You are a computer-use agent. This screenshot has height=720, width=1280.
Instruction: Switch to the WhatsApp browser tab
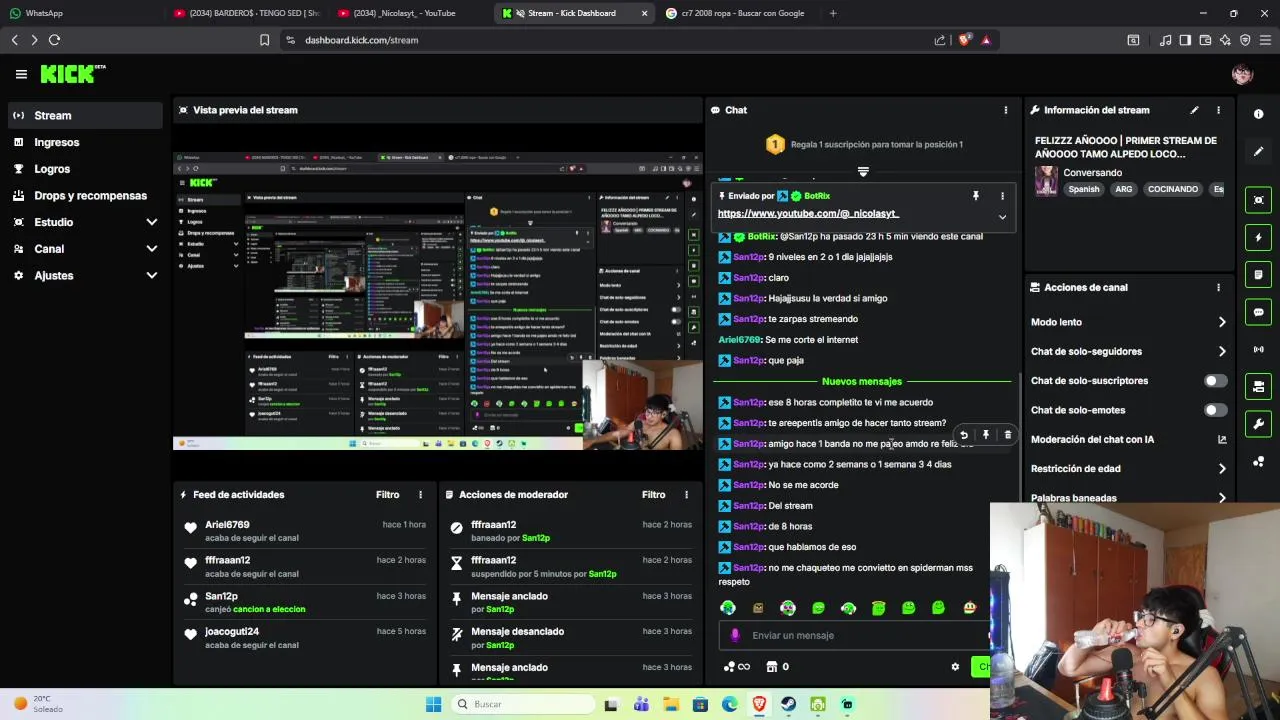[80, 13]
